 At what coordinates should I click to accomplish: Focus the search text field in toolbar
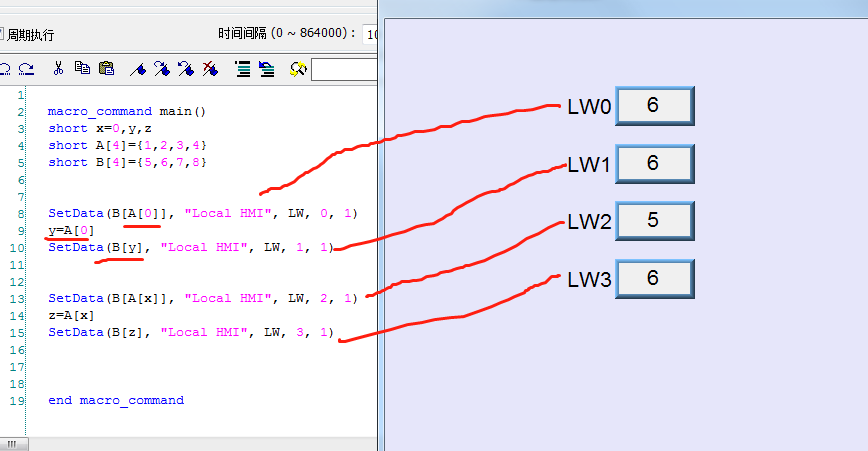pos(344,69)
